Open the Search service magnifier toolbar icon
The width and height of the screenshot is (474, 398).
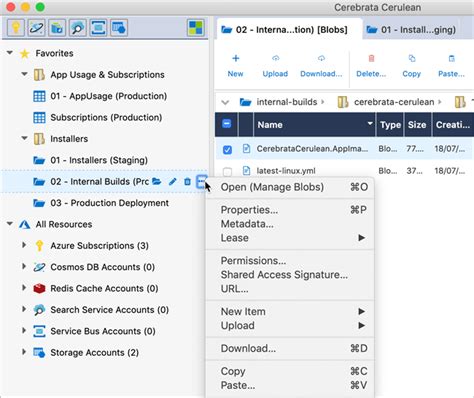pyautogui.click(x=77, y=27)
